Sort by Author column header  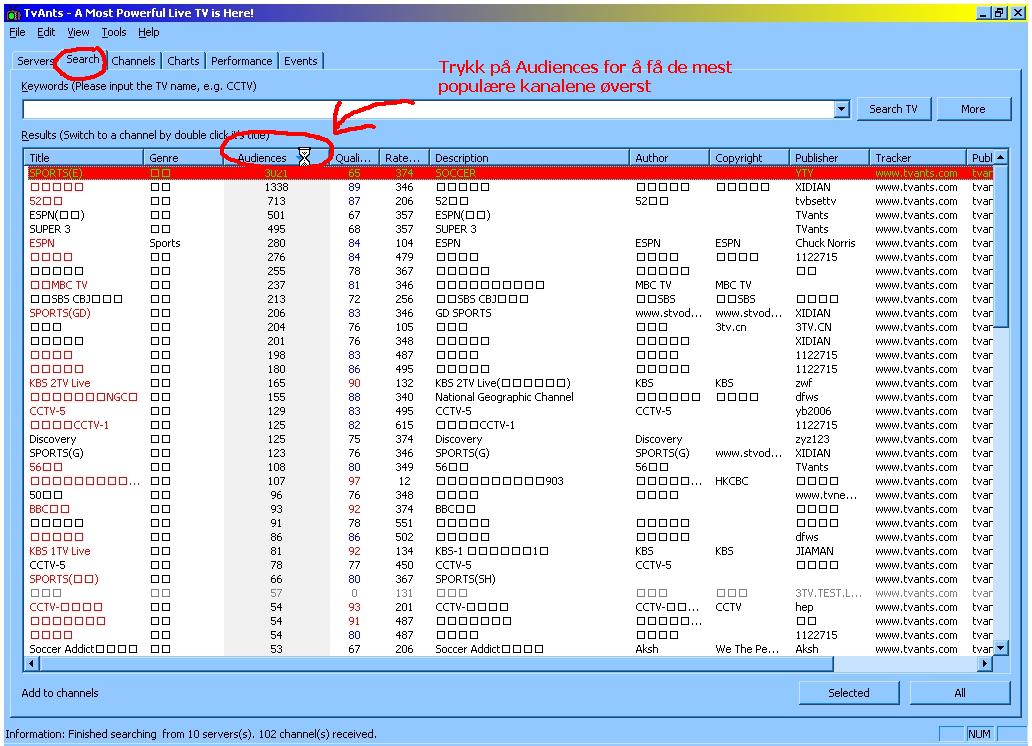669,158
